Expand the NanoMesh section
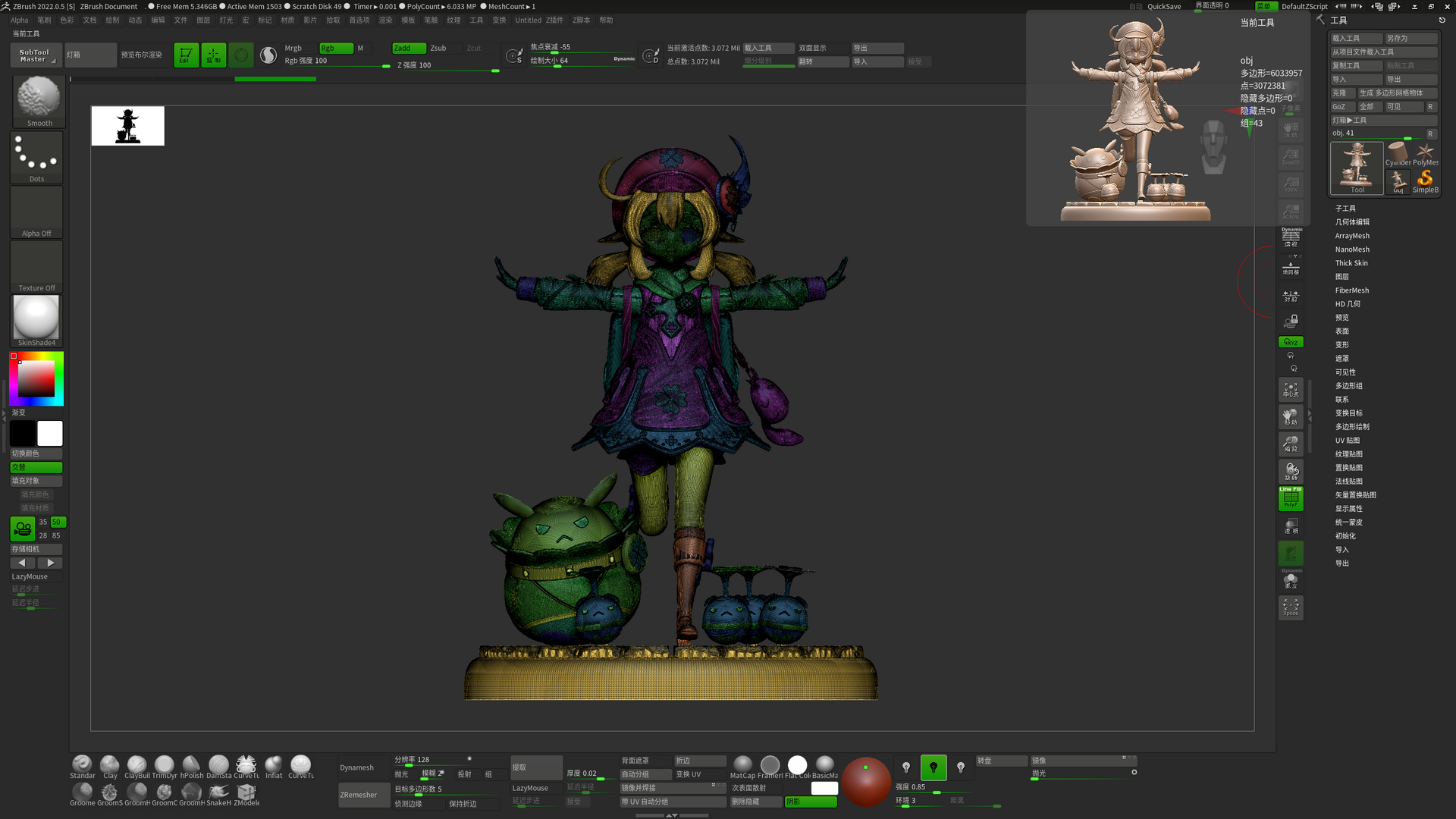 coord(1352,249)
